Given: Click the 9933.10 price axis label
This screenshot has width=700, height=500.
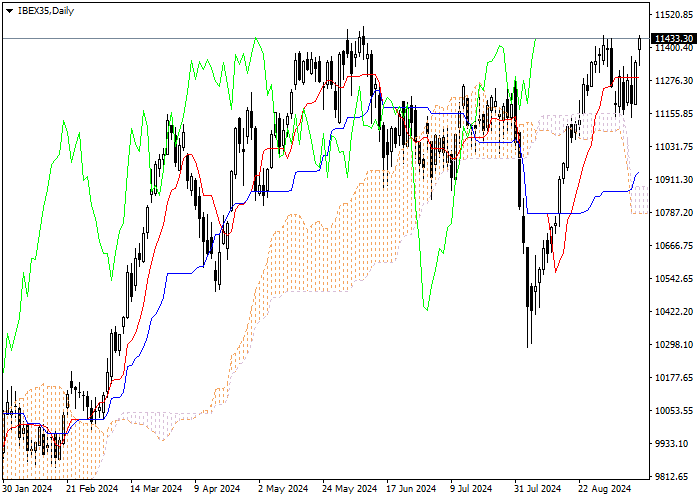Looking at the screenshot, I should [674, 444].
